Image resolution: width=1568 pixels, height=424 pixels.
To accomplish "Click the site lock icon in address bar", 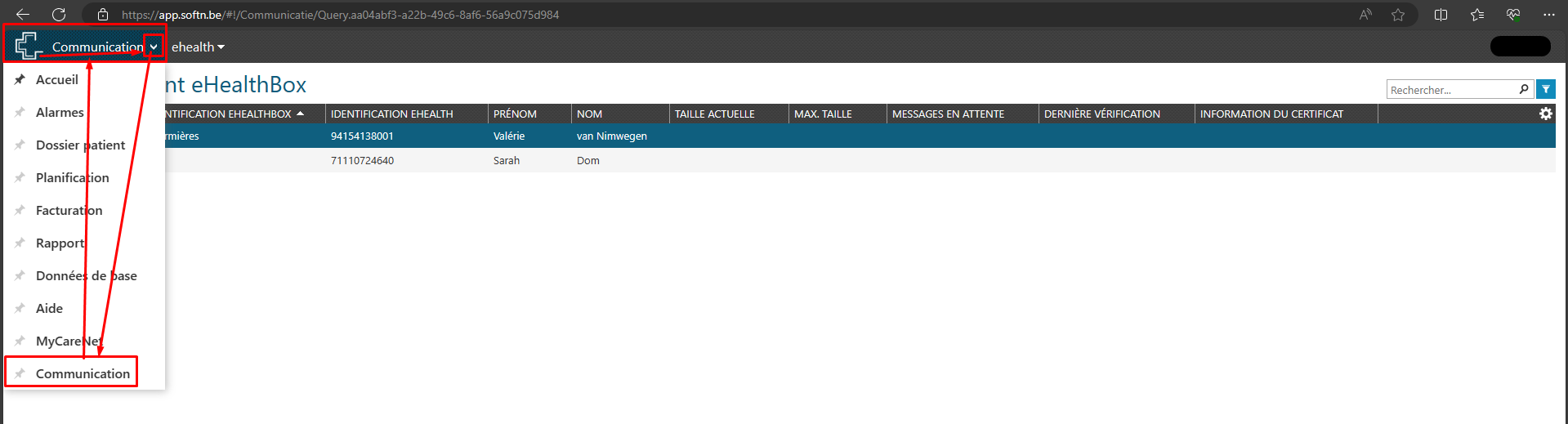I will pyautogui.click(x=103, y=15).
